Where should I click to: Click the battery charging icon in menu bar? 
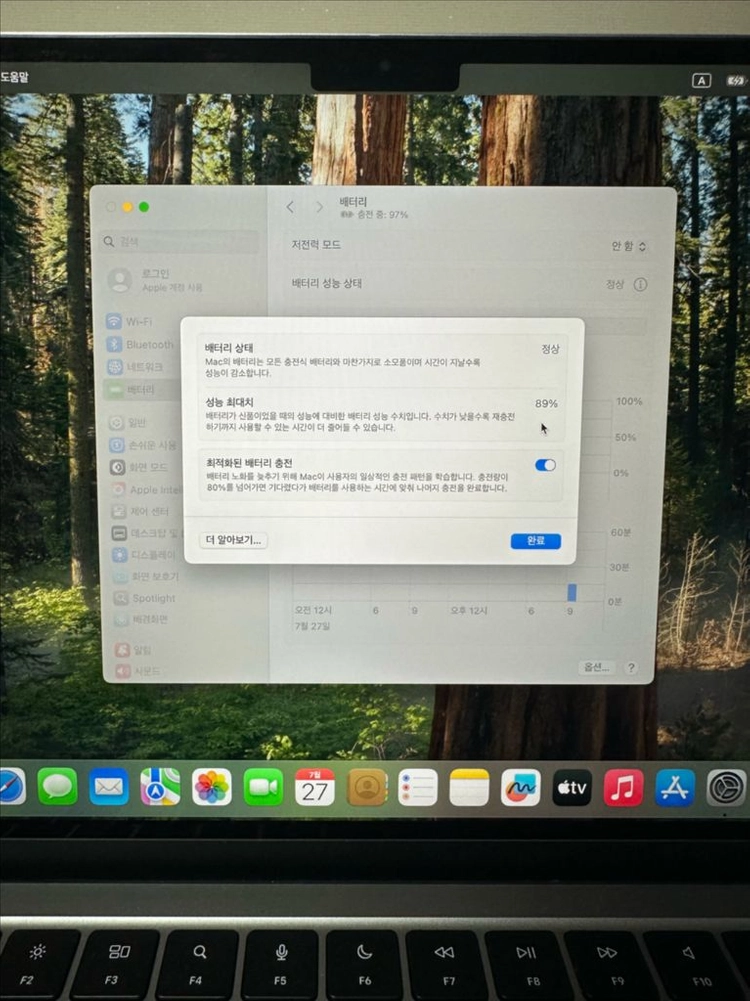point(737,80)
